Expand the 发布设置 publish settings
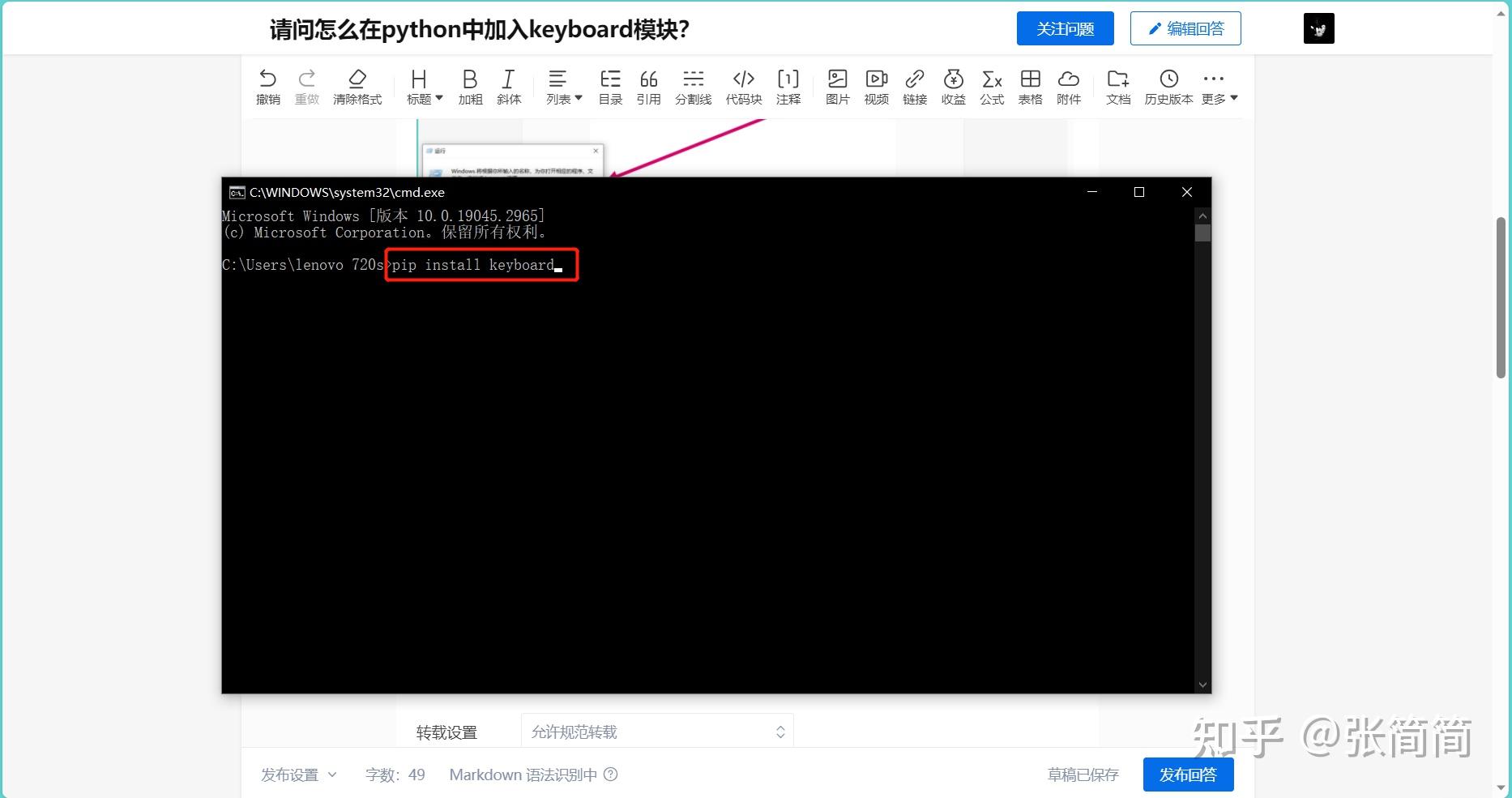The height and width of the screenshot is (798, 1512). tap(298, 775)
